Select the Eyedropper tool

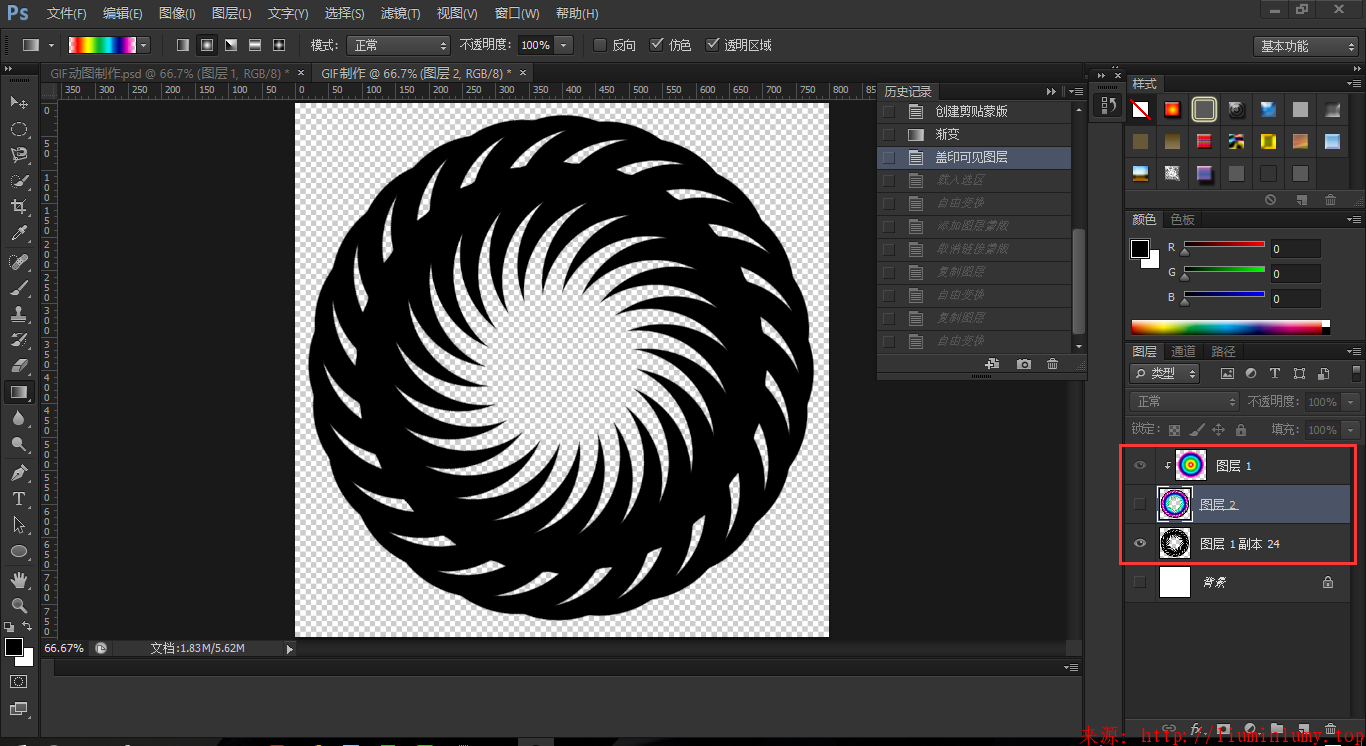coord(19,234)
